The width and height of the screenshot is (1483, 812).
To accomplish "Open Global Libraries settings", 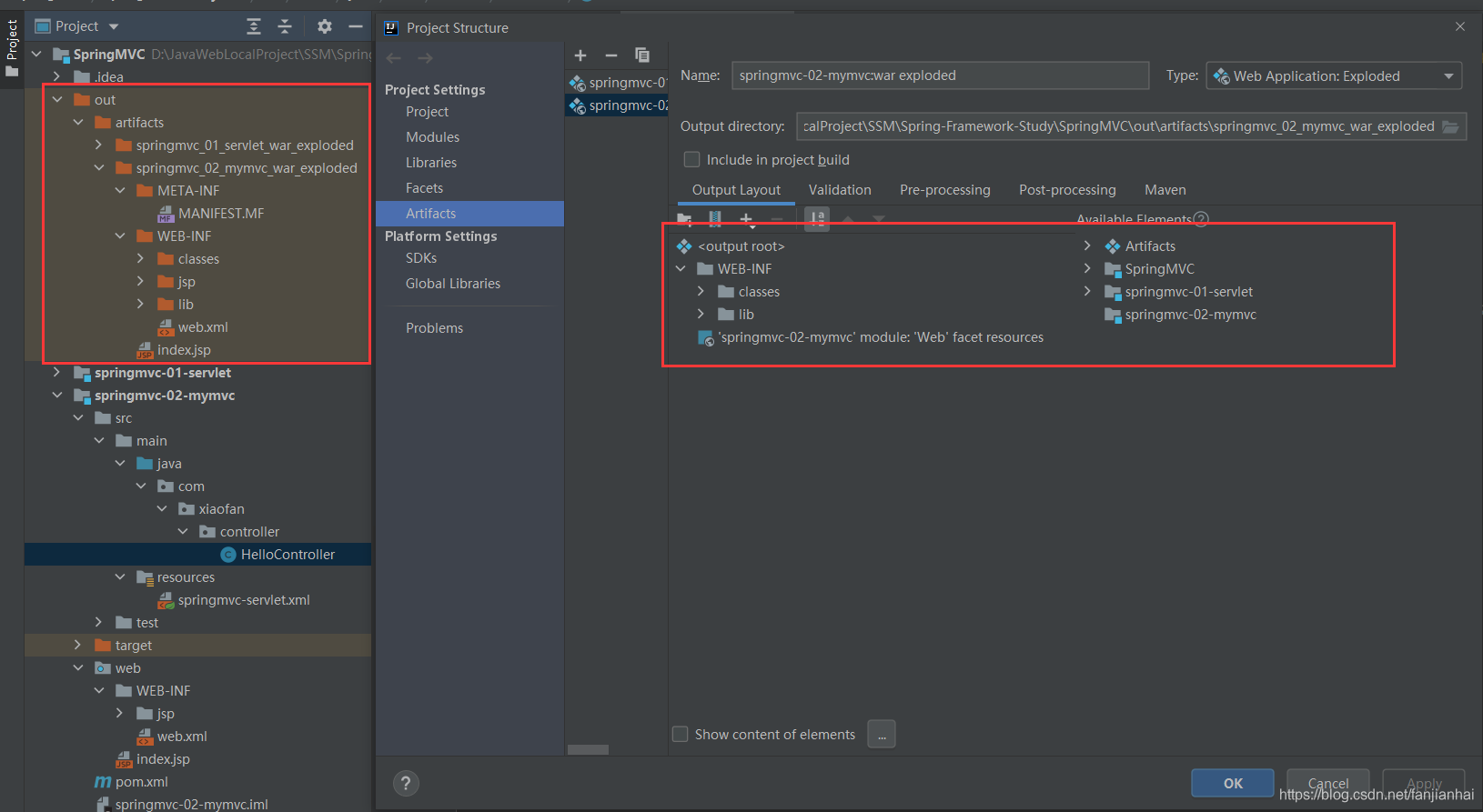I will (453, 284).
